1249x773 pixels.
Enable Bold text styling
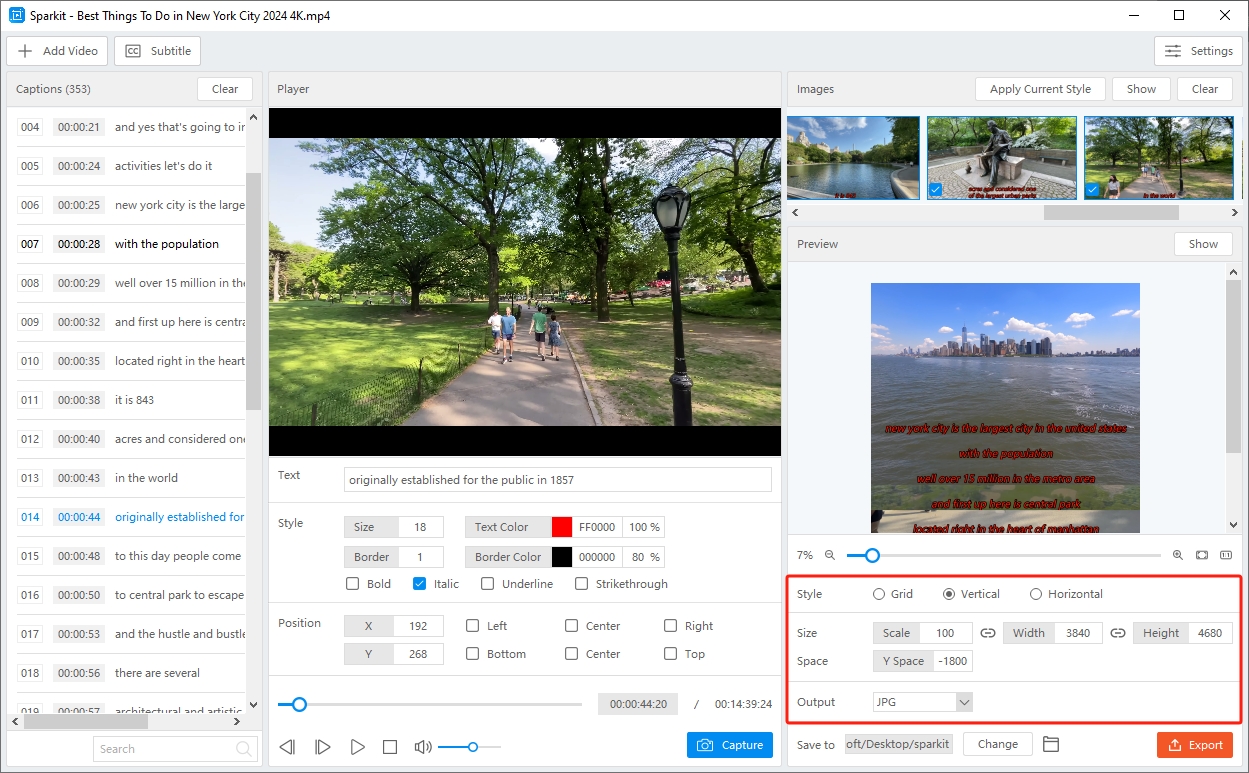(352, 583)
